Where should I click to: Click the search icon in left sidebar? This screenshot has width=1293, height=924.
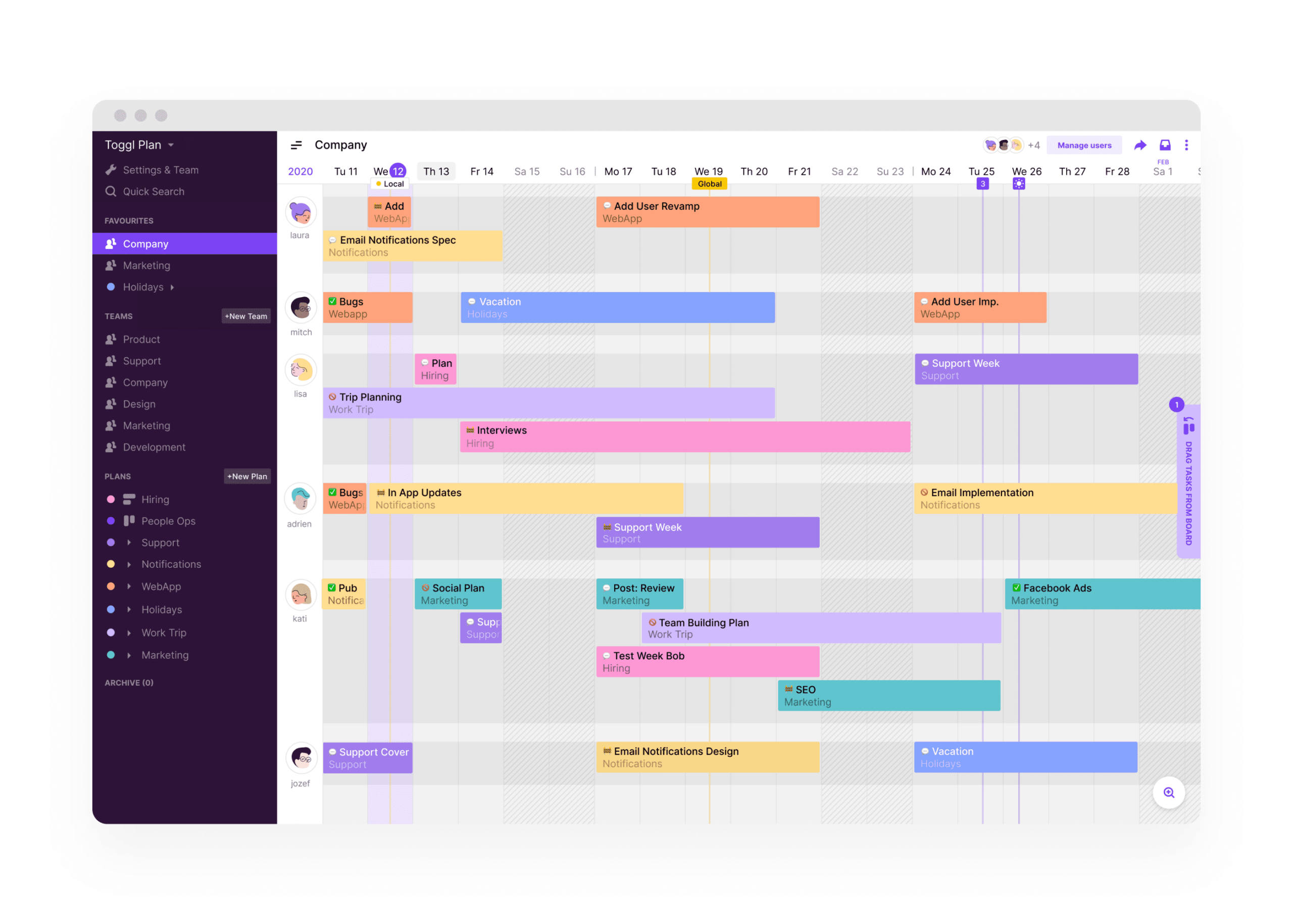pos(111,192)
